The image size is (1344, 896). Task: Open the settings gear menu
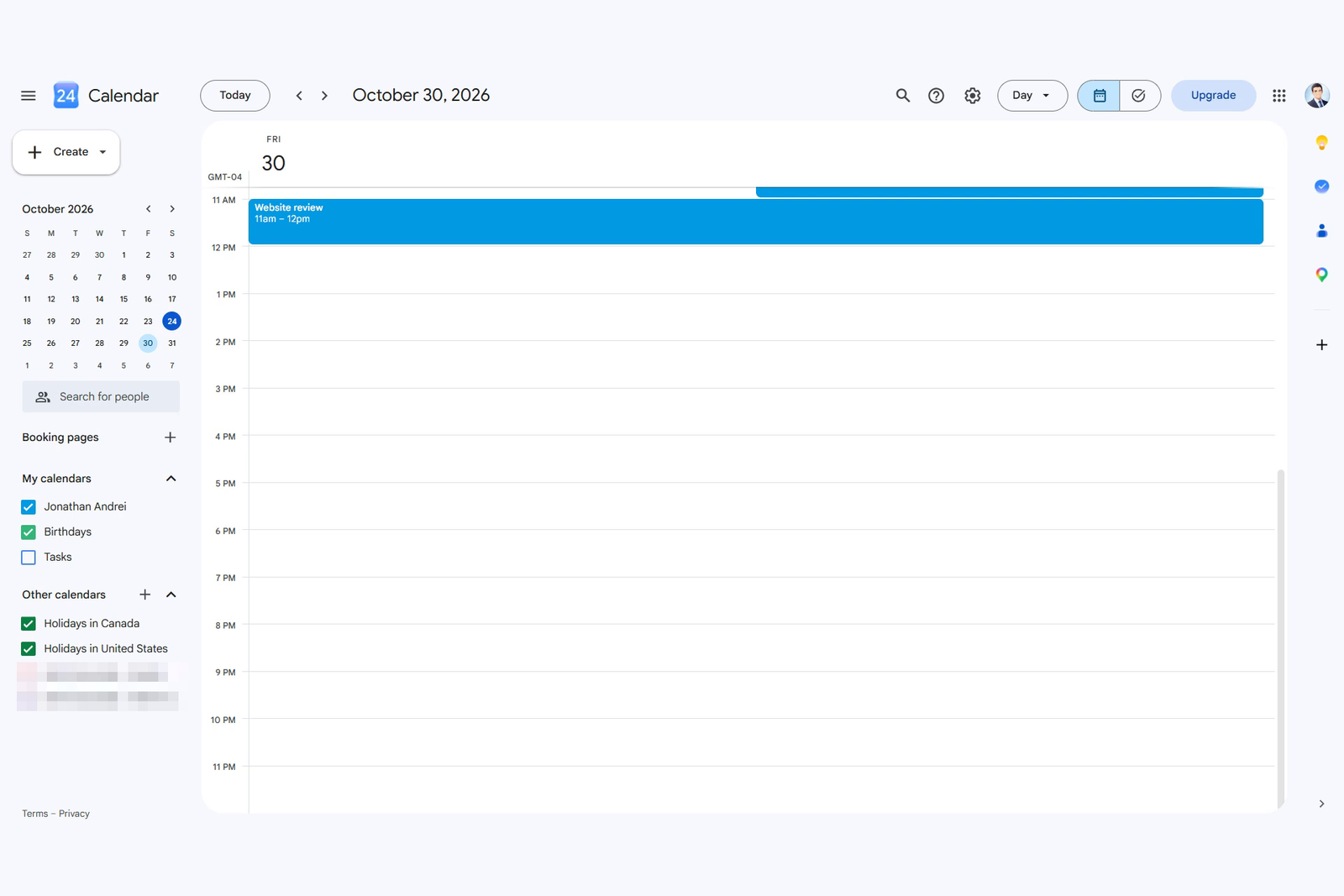point(973,96)
